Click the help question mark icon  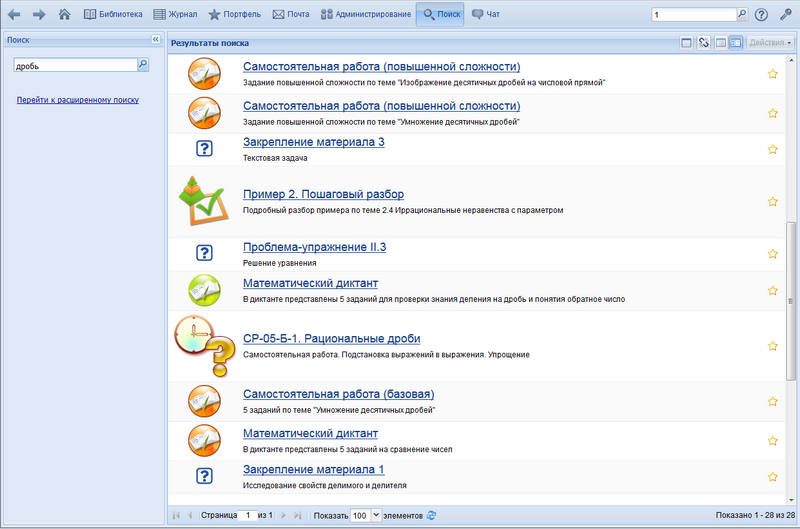(762, 15)
